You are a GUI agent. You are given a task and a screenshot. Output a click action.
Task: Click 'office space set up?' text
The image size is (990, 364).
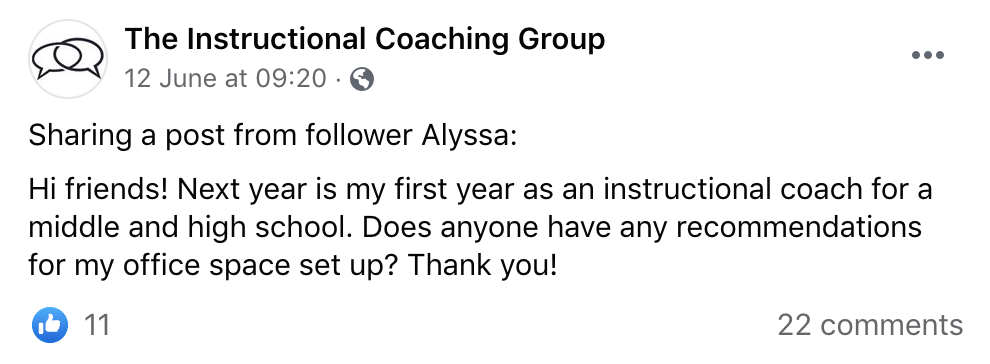click(x=261, y=265)
